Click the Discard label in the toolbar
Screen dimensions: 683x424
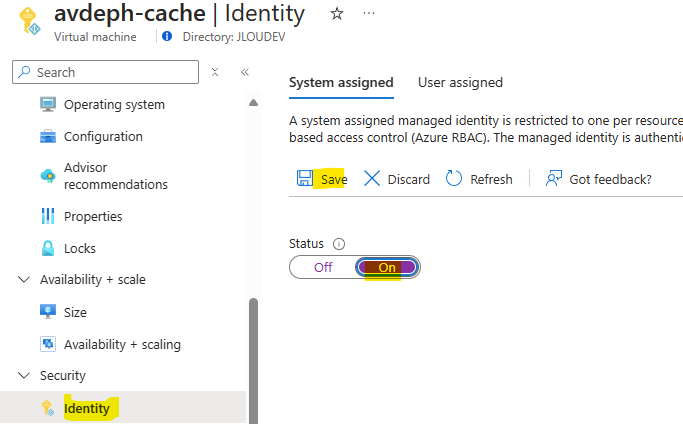[409, 179]
